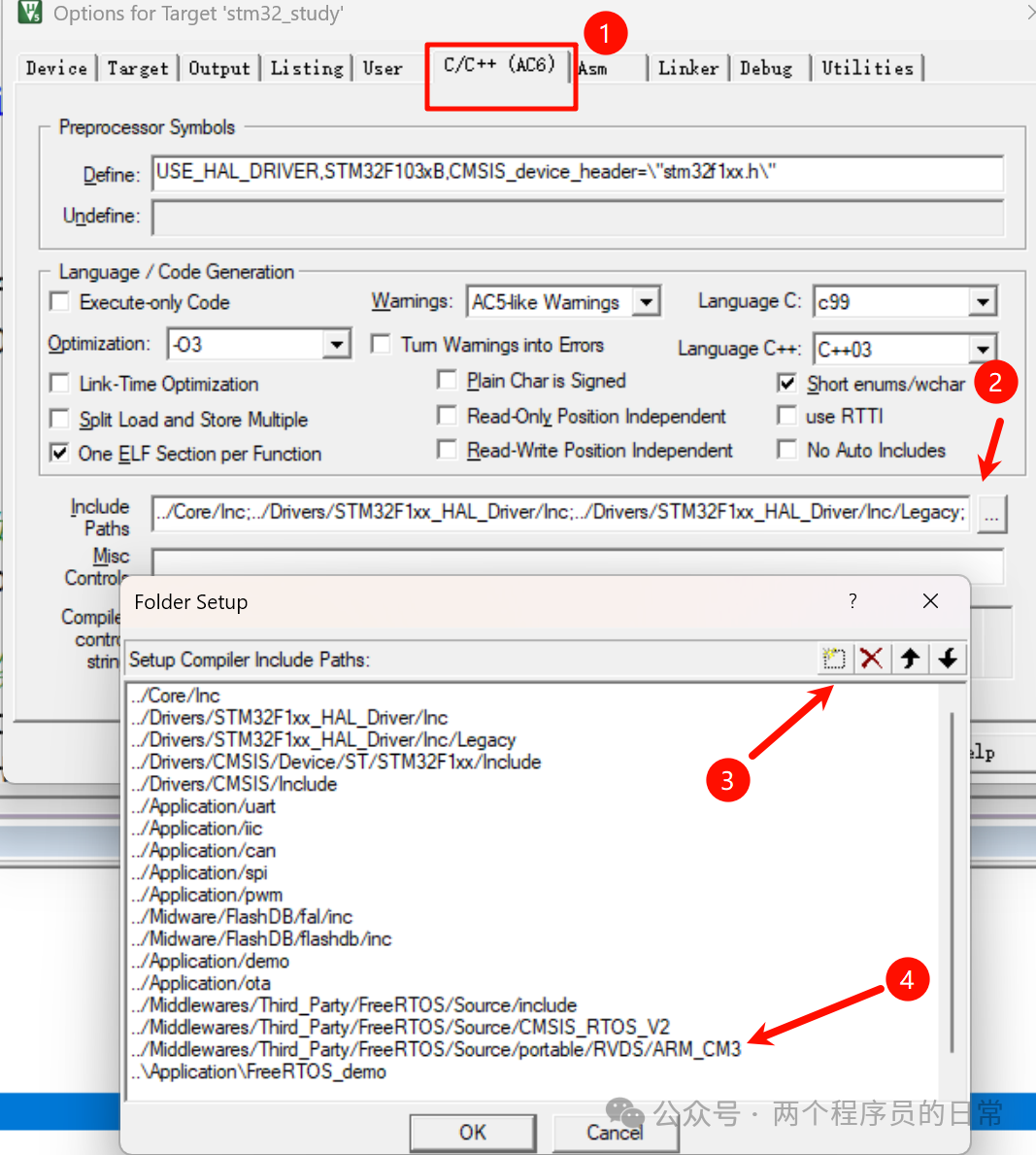Image resolution: width=1036 pixels, height=1155 pixels.
Task: Click the Include Paths text field
Action: pos(561,513)
